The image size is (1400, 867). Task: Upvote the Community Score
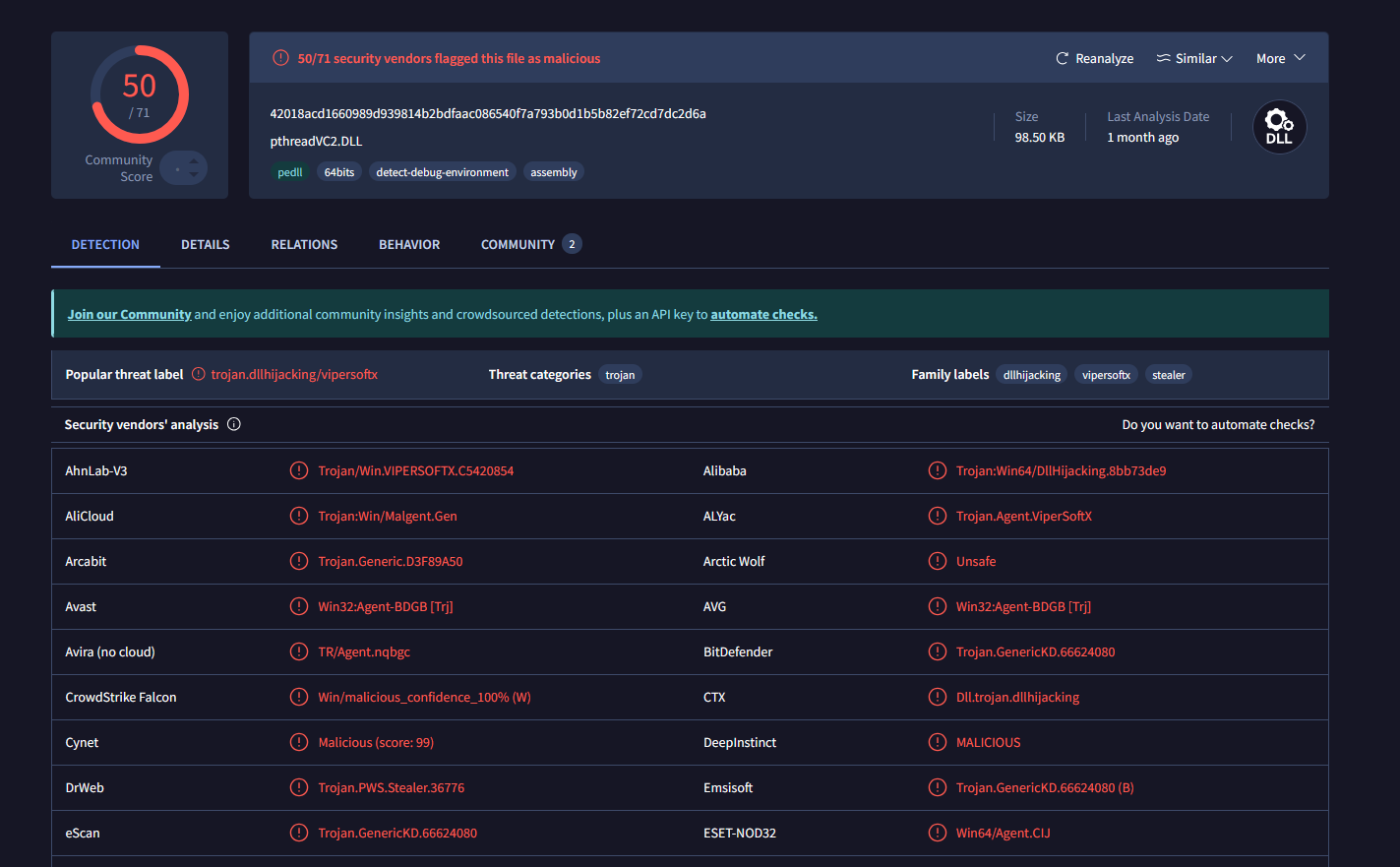tap(194, 160)
